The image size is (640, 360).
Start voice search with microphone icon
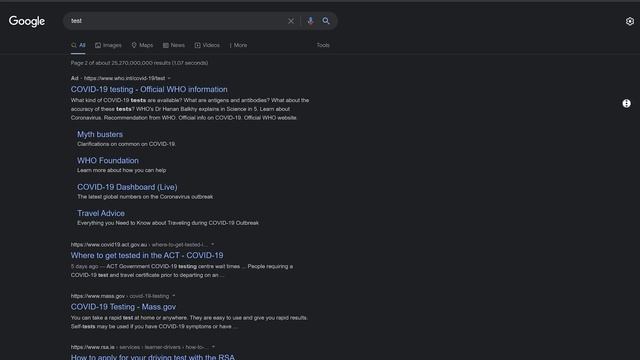[x=311, y=21]
